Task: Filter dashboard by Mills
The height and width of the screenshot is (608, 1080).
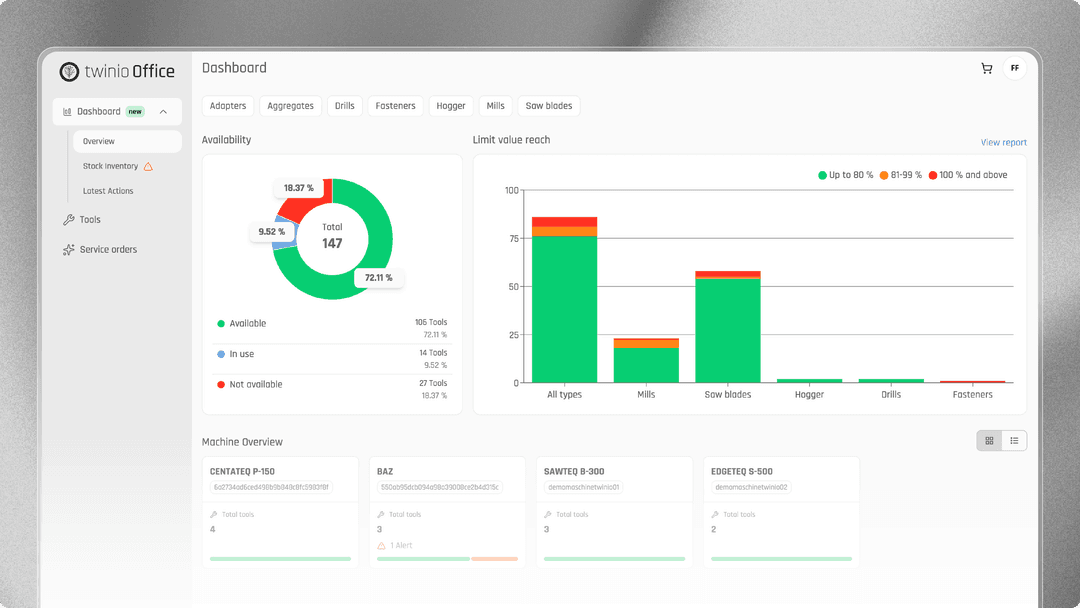Action: 495,106
